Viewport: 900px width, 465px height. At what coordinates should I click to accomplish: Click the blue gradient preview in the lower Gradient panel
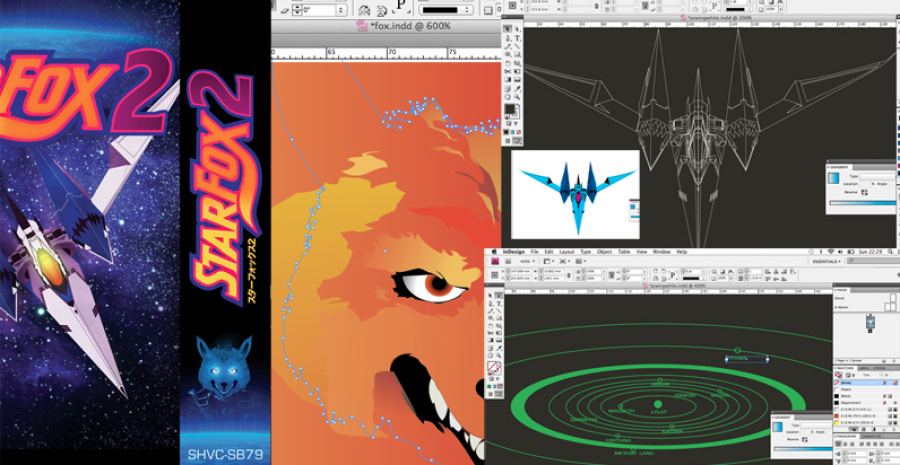pyautogui.click(x=778, y=427)
